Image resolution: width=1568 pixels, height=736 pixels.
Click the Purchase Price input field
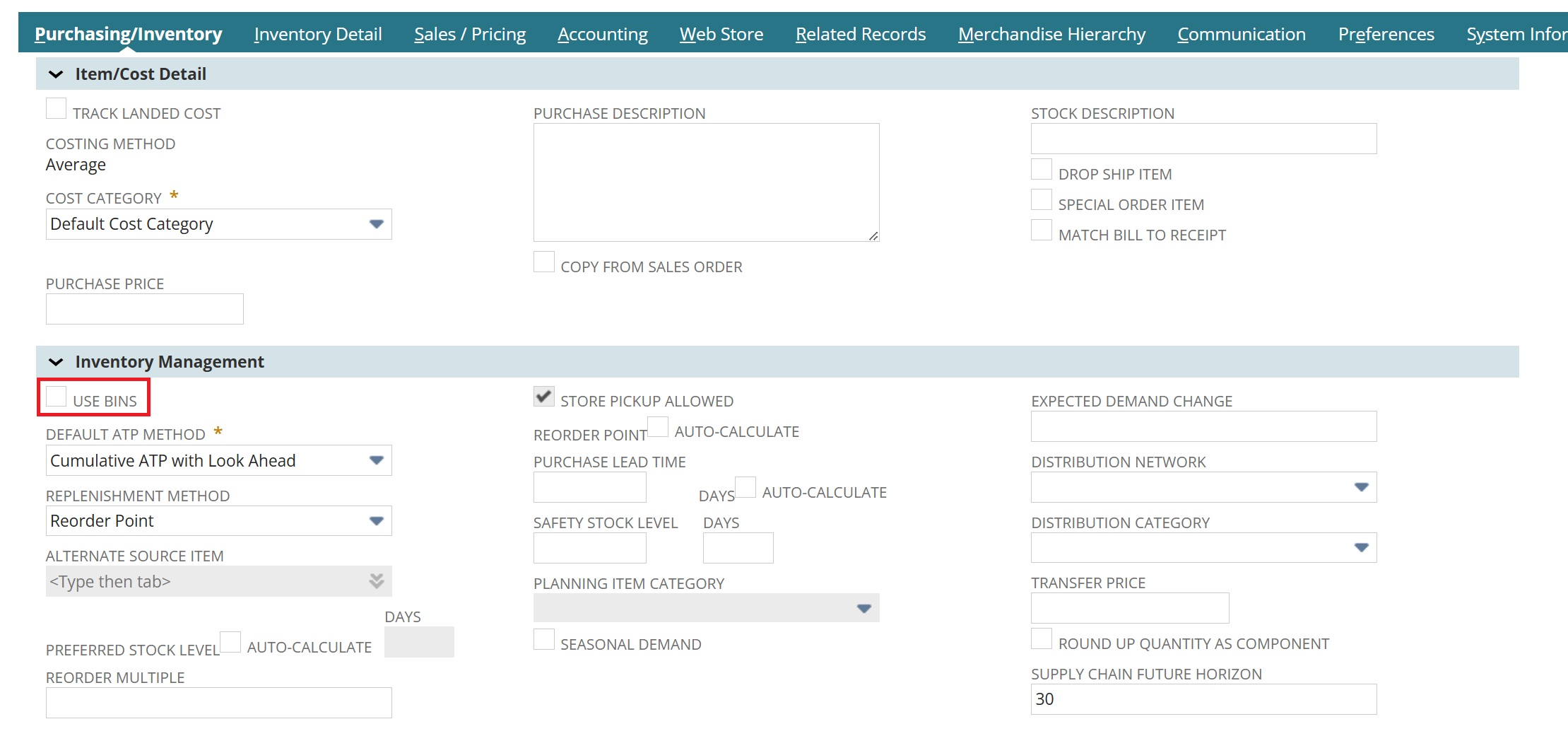[x=145, y=310]
